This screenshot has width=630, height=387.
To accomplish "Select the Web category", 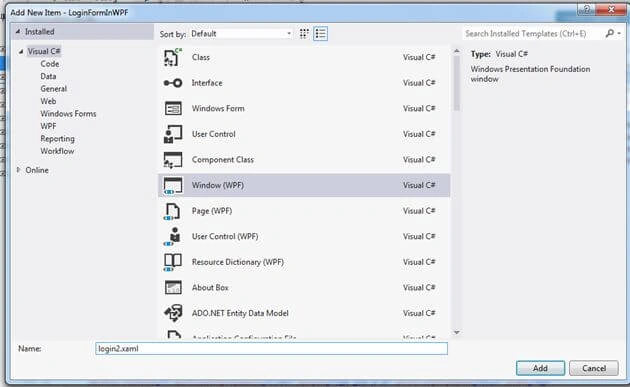I will [48, 101].
